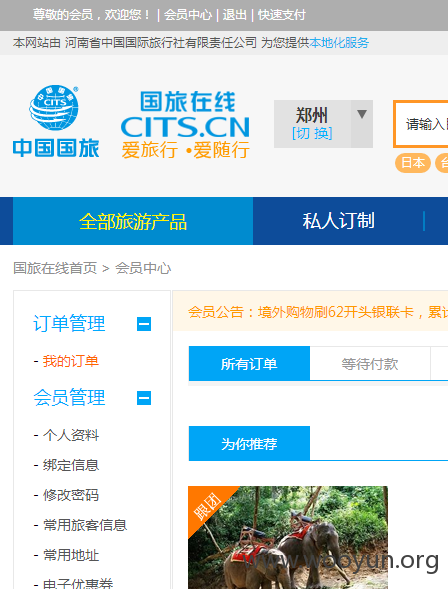Screen dimensions: 448x589
Task: Go to 国旅在线首页 breadcrumb
Action: pyautogui.click(x=55, y=268)
